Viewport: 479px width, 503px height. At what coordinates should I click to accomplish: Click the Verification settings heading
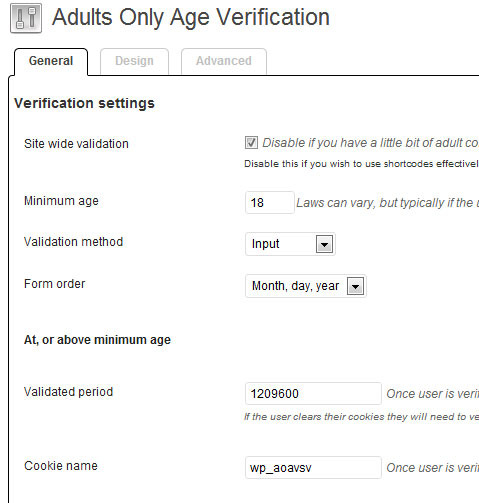[x=84, y=103]
